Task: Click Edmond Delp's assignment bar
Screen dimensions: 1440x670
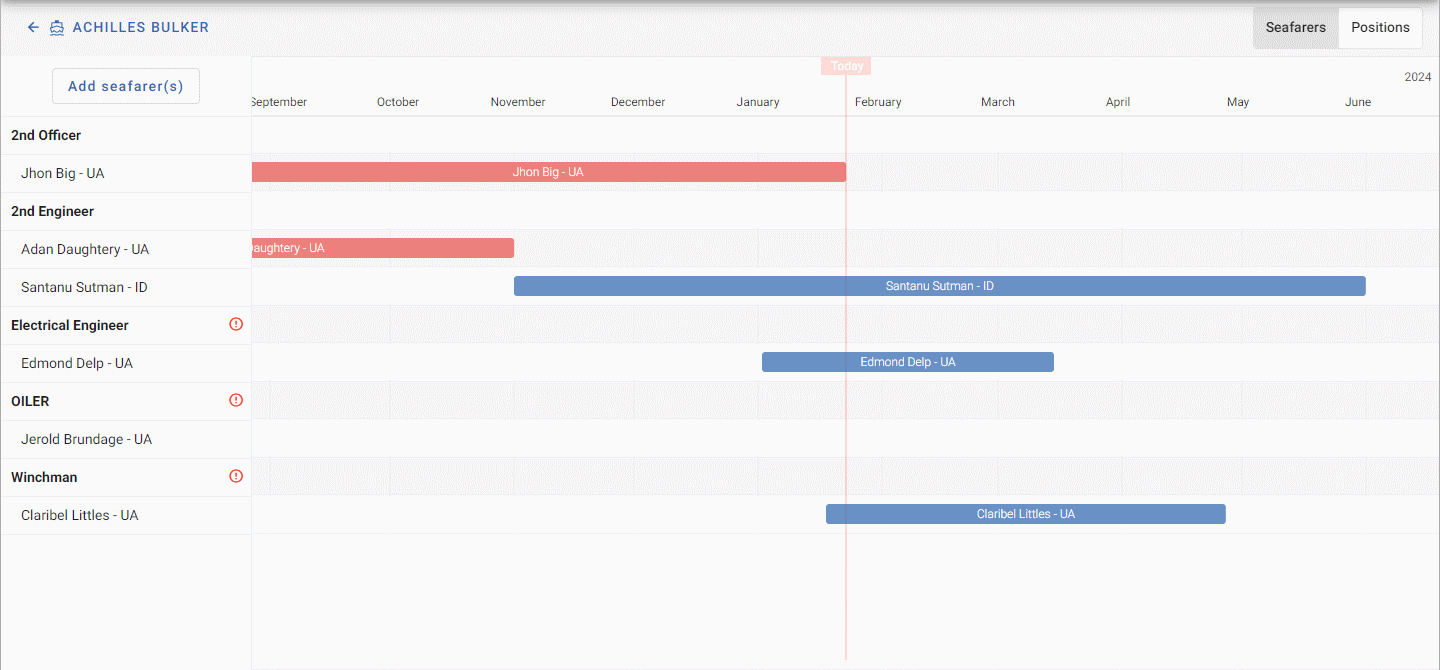Action: coord(907,361)
